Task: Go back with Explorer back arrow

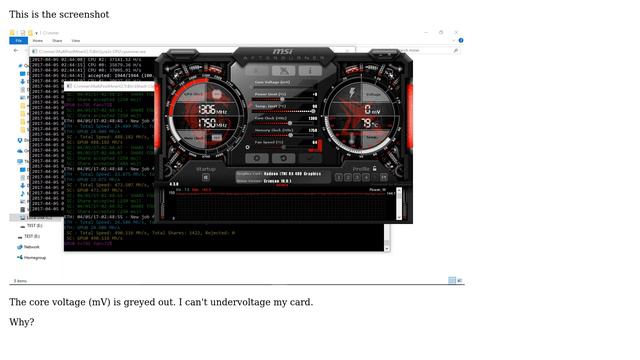Action: 16,51
